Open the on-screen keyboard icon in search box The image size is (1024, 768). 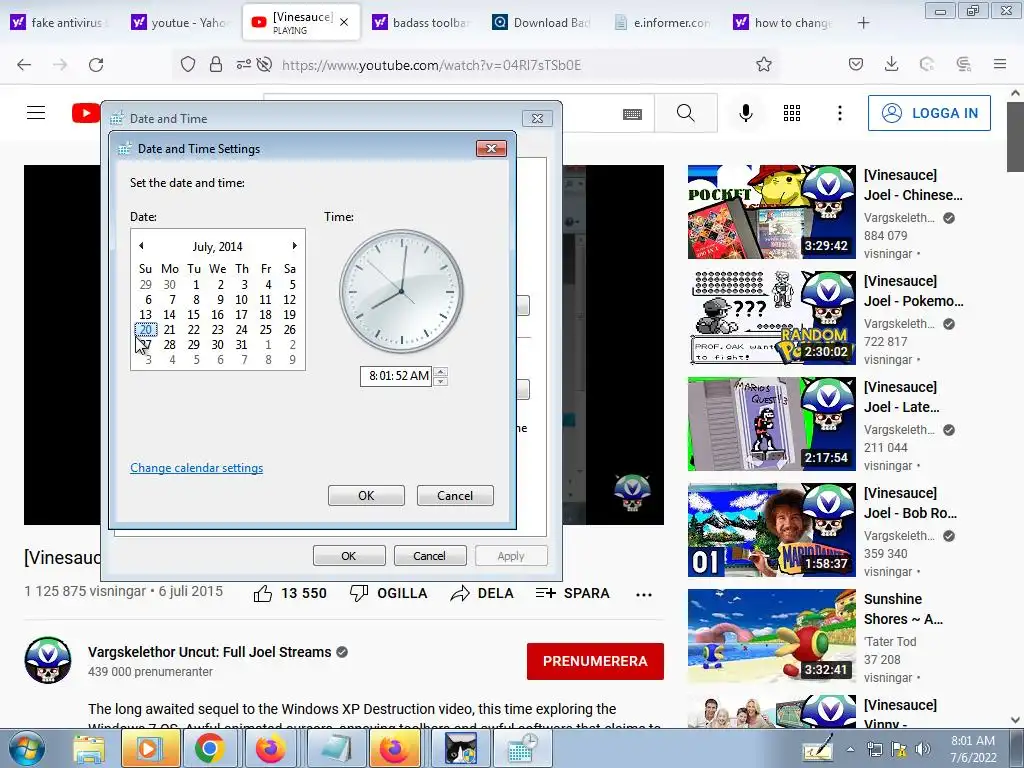coord(632,114)
